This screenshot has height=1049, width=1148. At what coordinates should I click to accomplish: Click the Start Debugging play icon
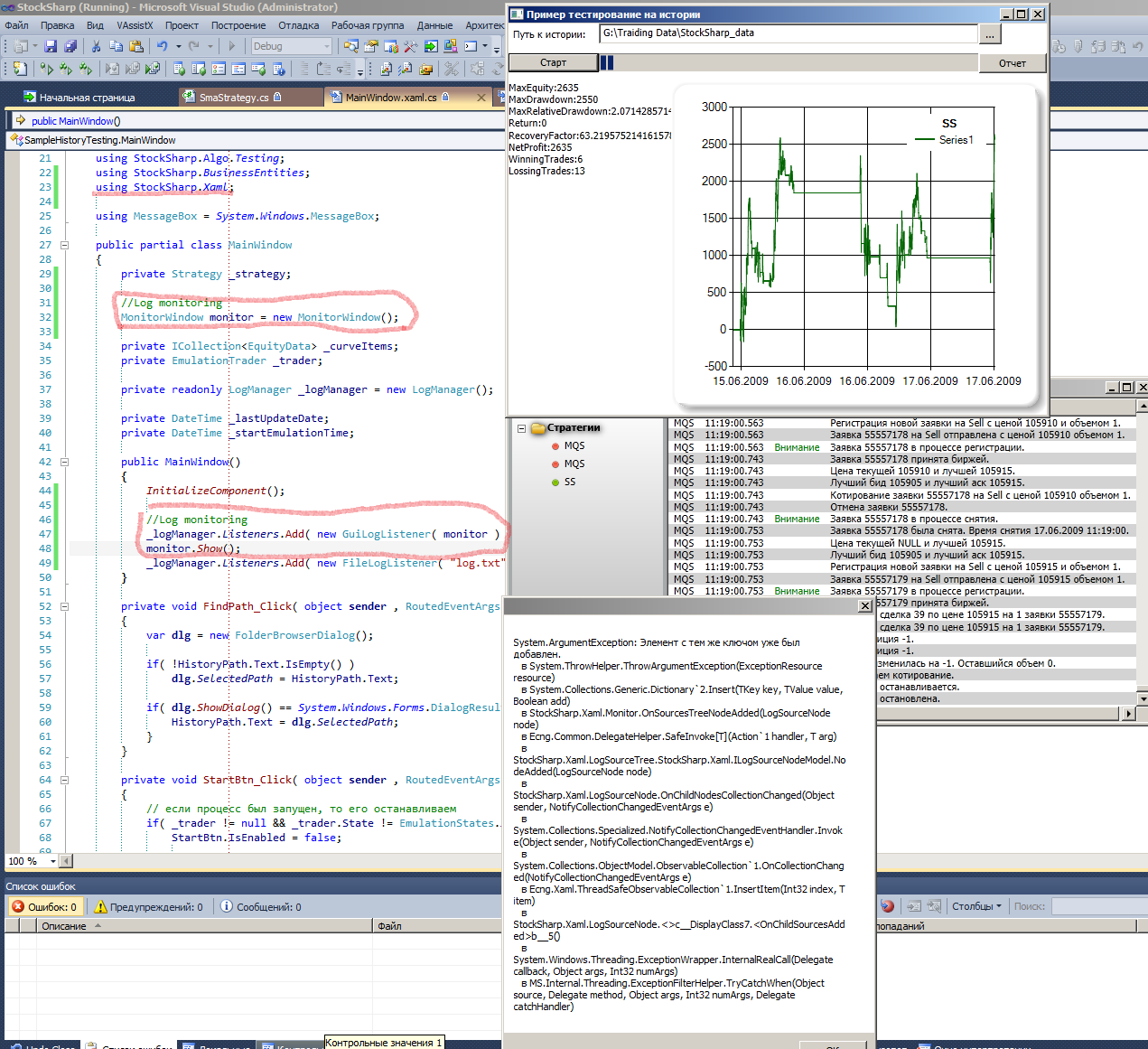click(231, 46)
